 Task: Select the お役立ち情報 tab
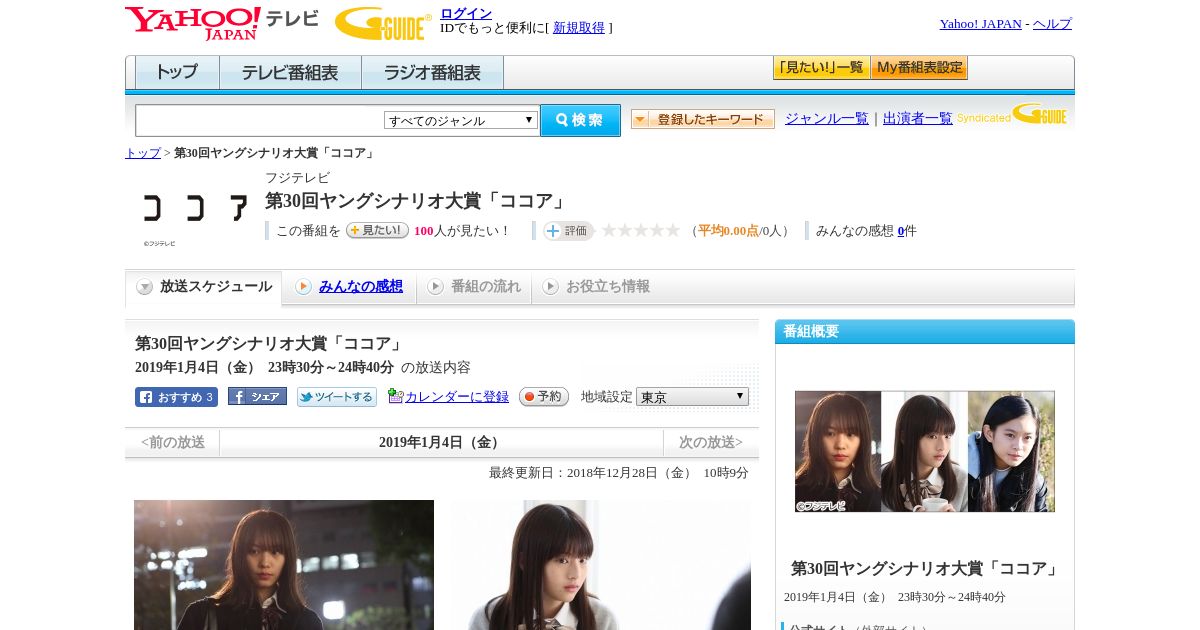click(x=596, y=287)
